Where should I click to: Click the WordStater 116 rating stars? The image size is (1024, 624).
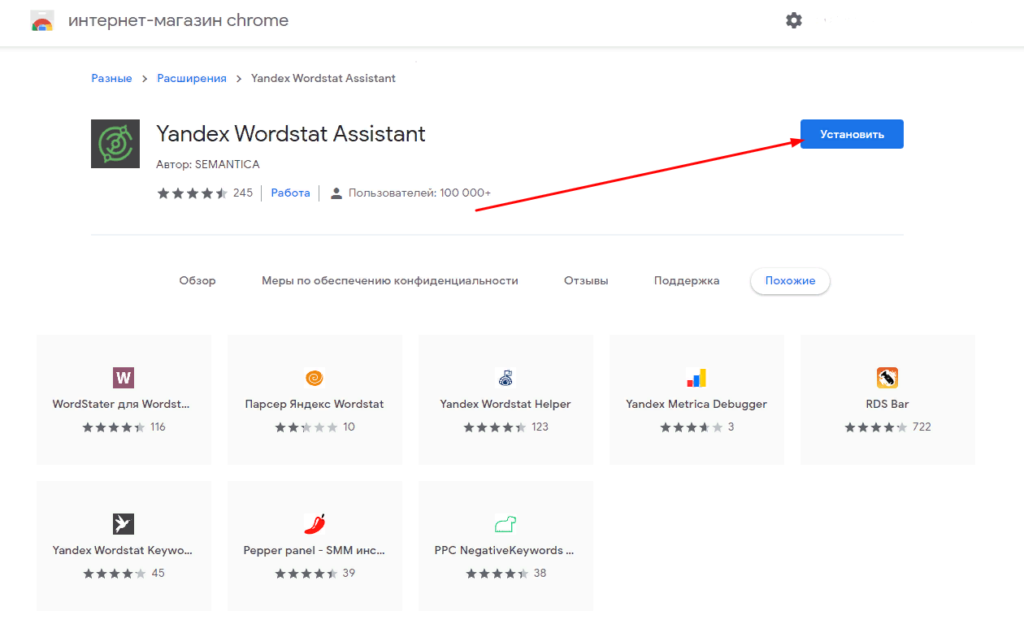(x=113, y=428)
